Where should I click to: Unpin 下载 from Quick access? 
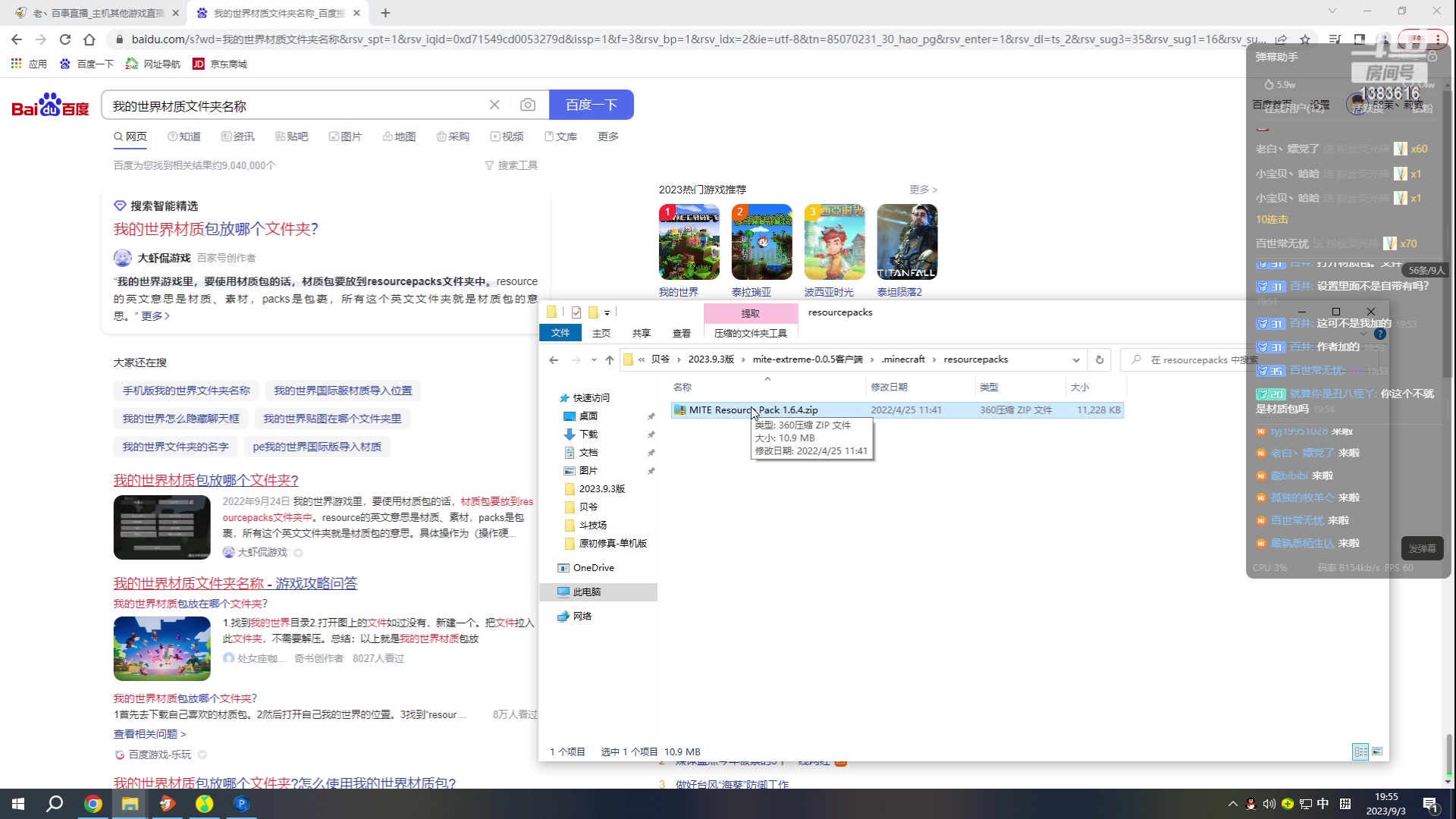651,435
